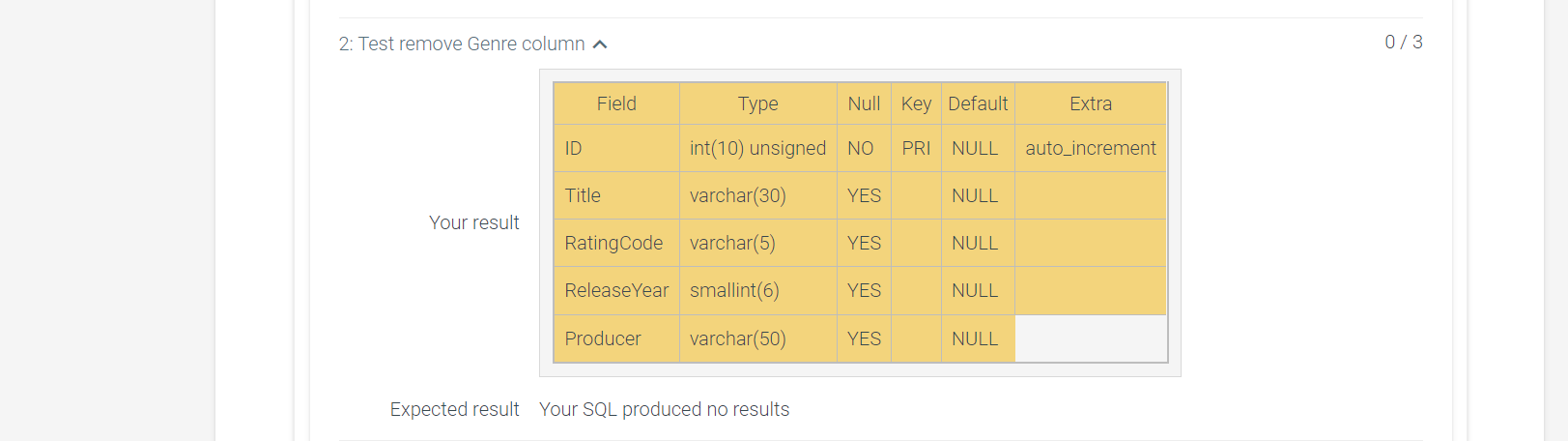
Task: Select the 'RatingCode' field cell
Action: point(616,243)
